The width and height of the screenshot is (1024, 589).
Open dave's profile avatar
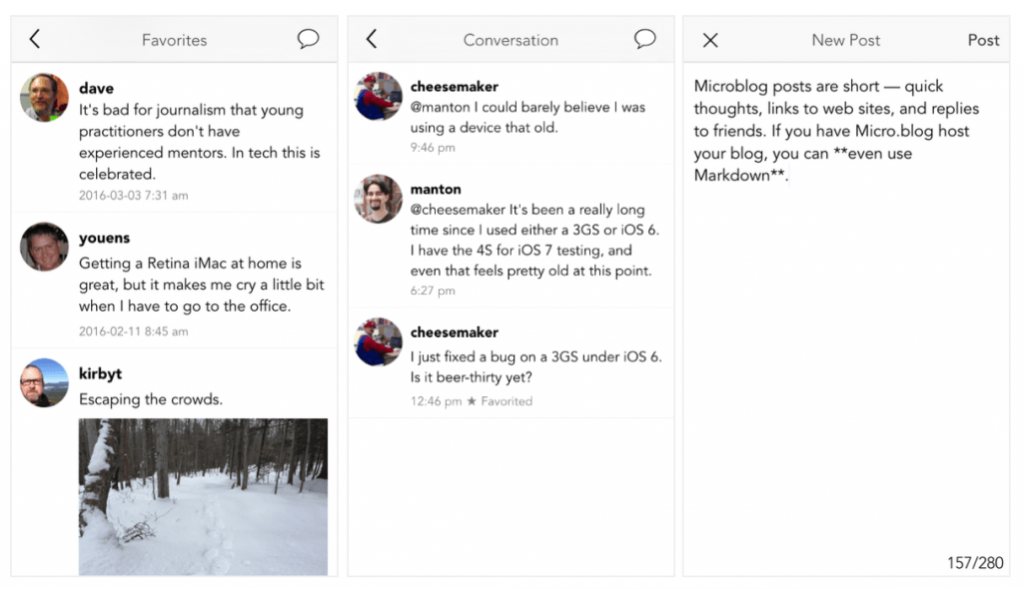coord(44,97)
